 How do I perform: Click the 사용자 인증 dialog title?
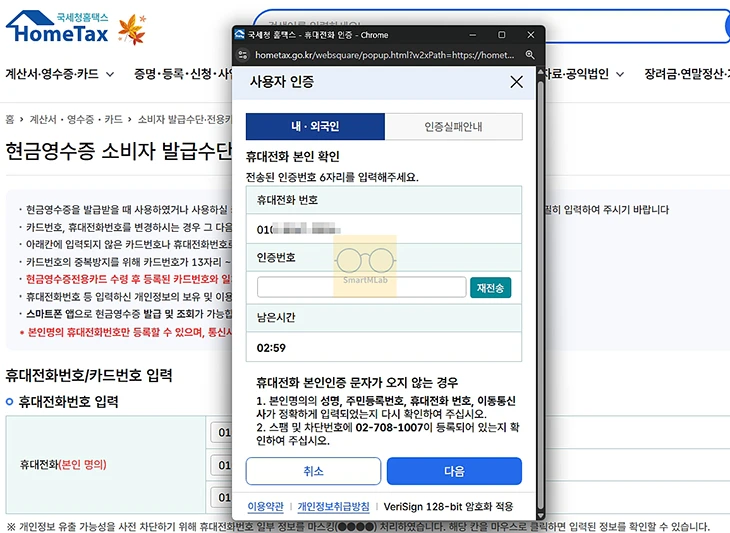(282, 82)
